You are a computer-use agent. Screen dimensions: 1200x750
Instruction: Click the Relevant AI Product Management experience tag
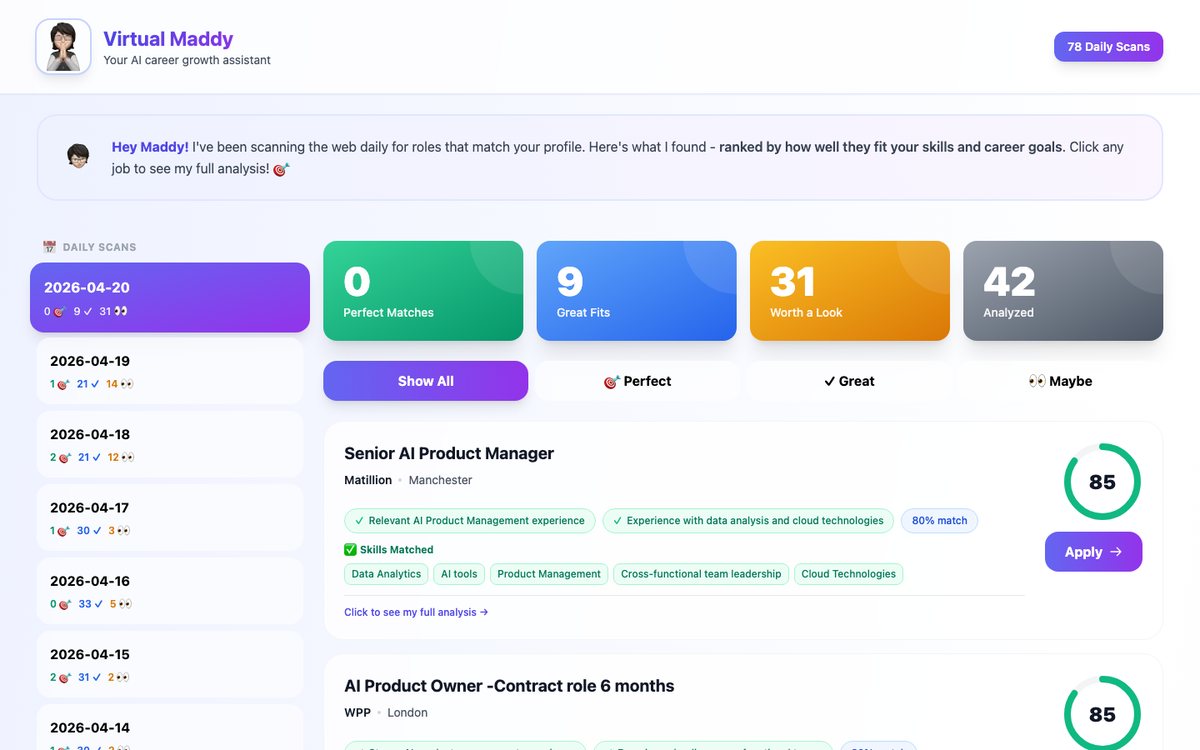click(x=469, y=521)
